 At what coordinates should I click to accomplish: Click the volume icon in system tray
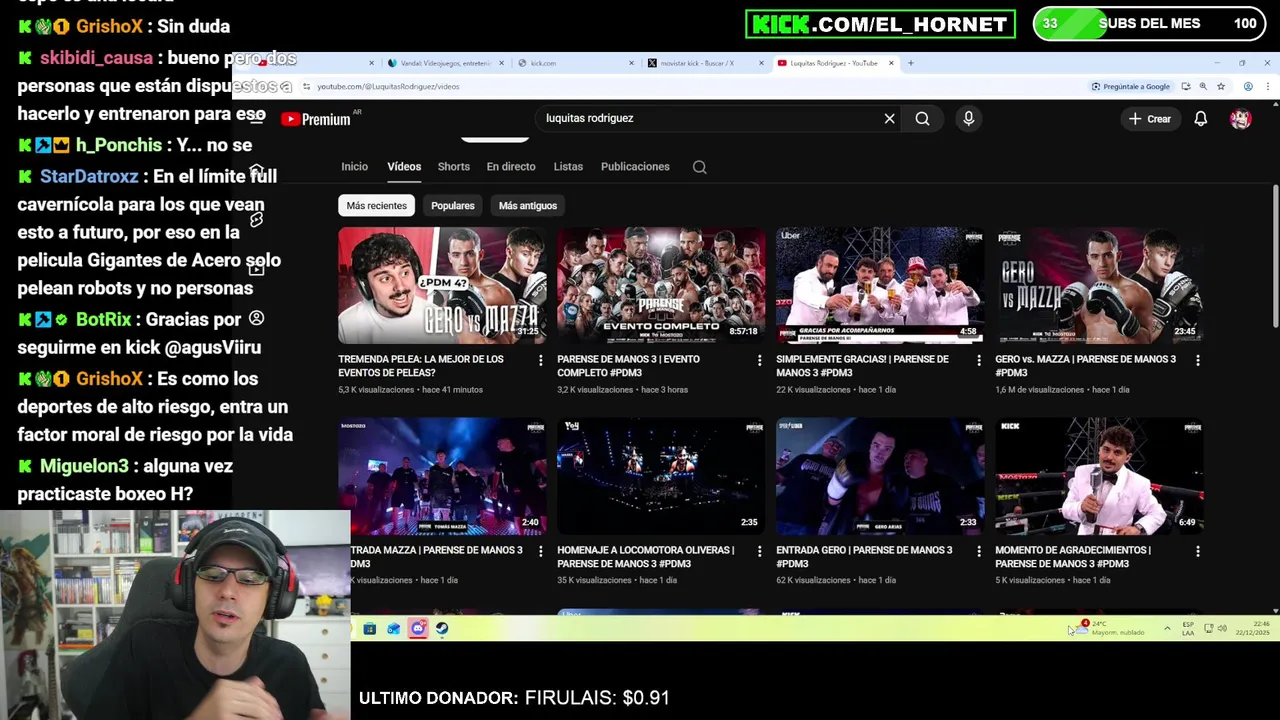click(x=1223, y=628)
